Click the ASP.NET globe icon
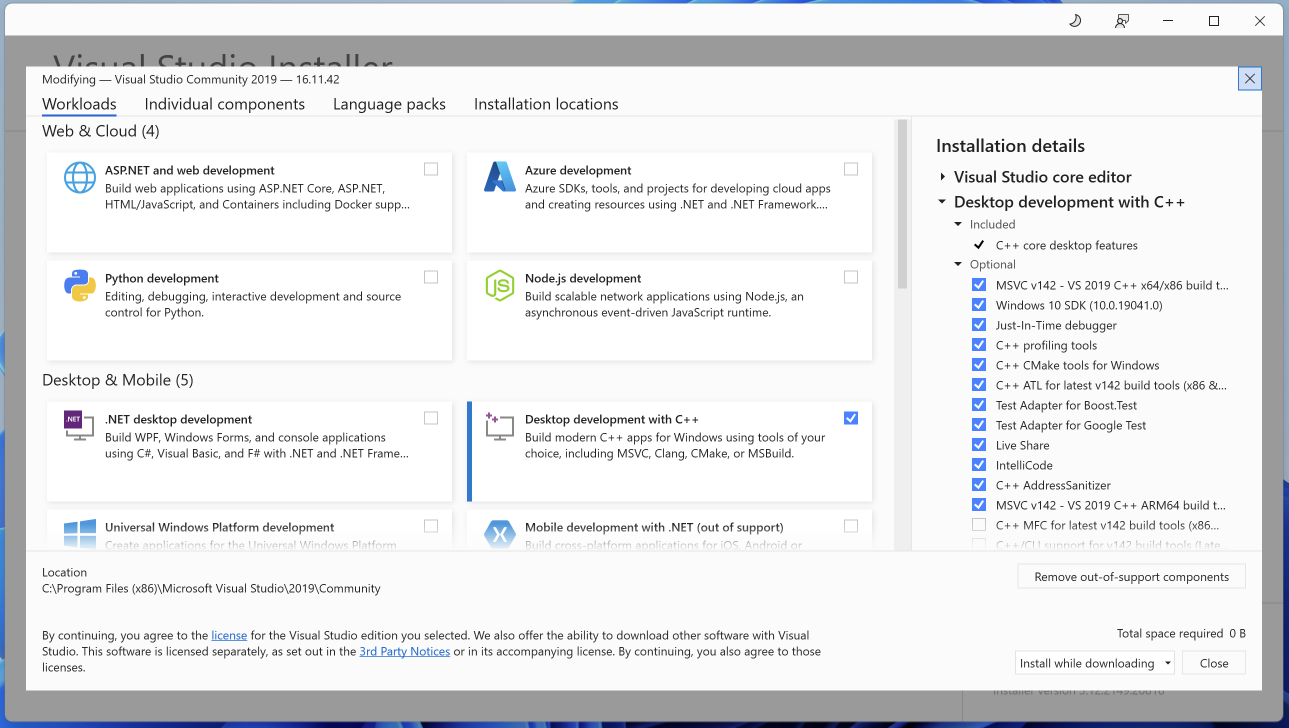This screenshot has height=728, width=1289. coord(80,178)
